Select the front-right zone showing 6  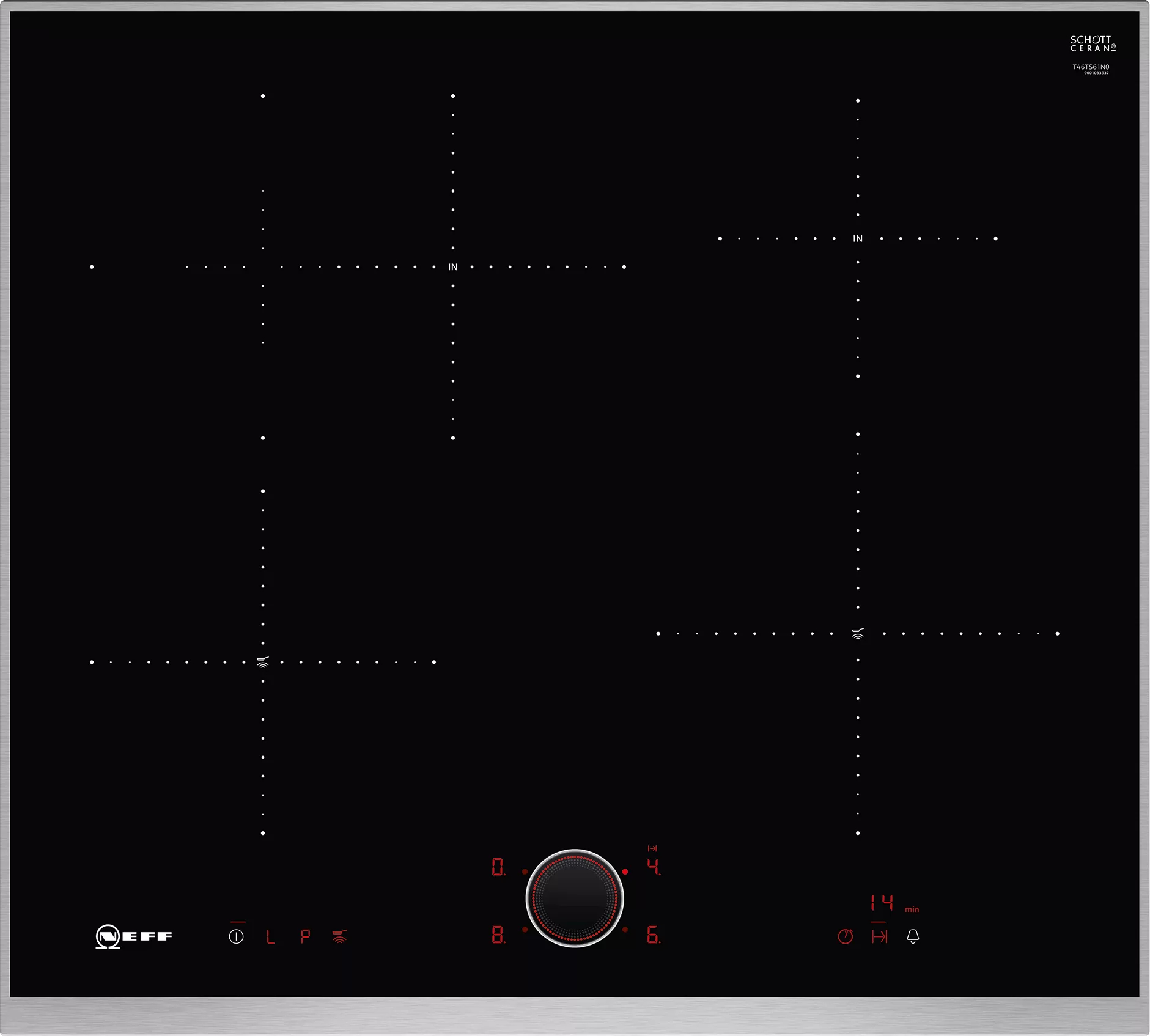[654, 935]
